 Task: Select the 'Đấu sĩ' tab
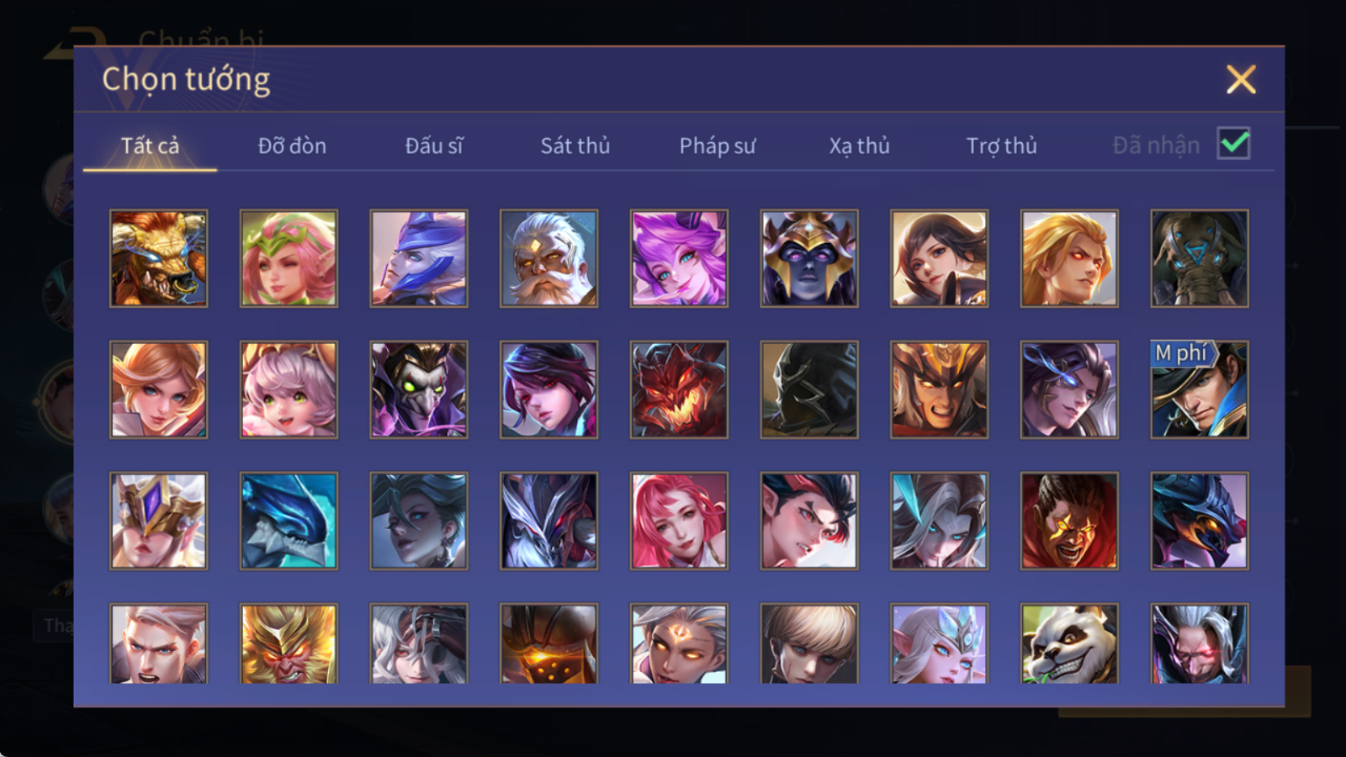(434, 146)
